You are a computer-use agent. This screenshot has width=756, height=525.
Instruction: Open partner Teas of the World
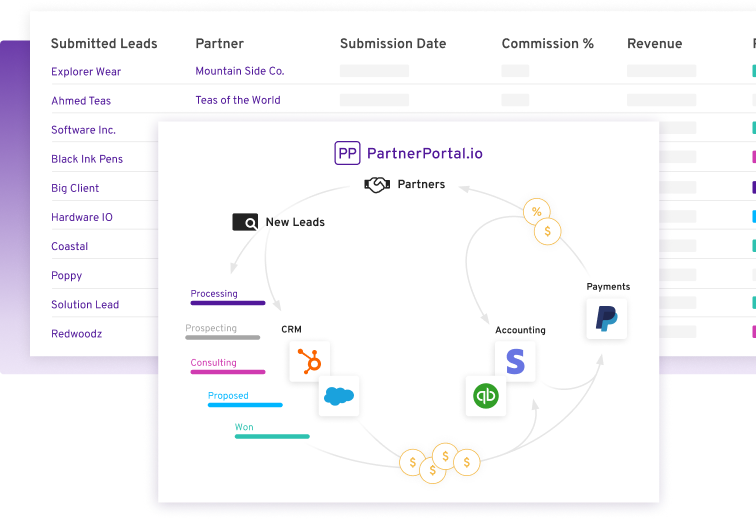(238, 100)
